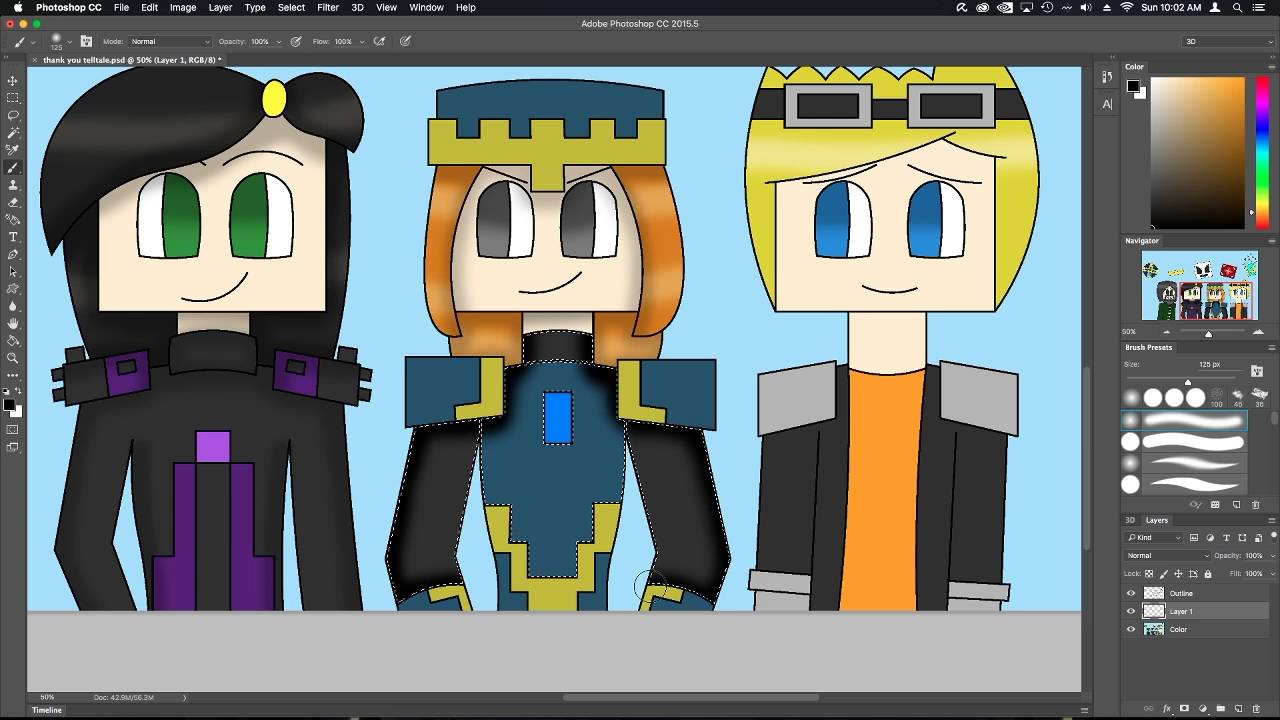Hide the Color layer
The width and height of the screenshot is (1280, 720).
[x=1131, y=629]
